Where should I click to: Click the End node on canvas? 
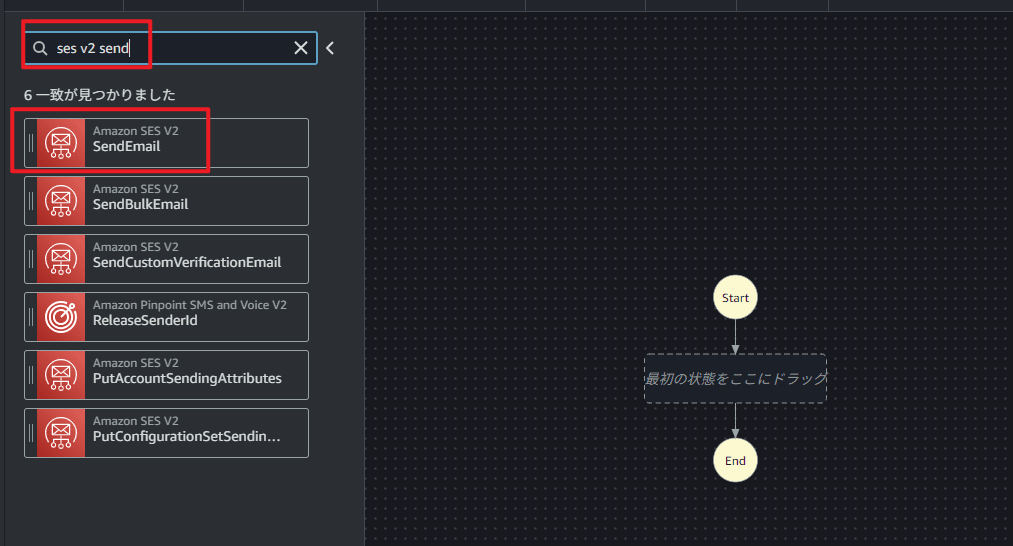pos(735,460)
